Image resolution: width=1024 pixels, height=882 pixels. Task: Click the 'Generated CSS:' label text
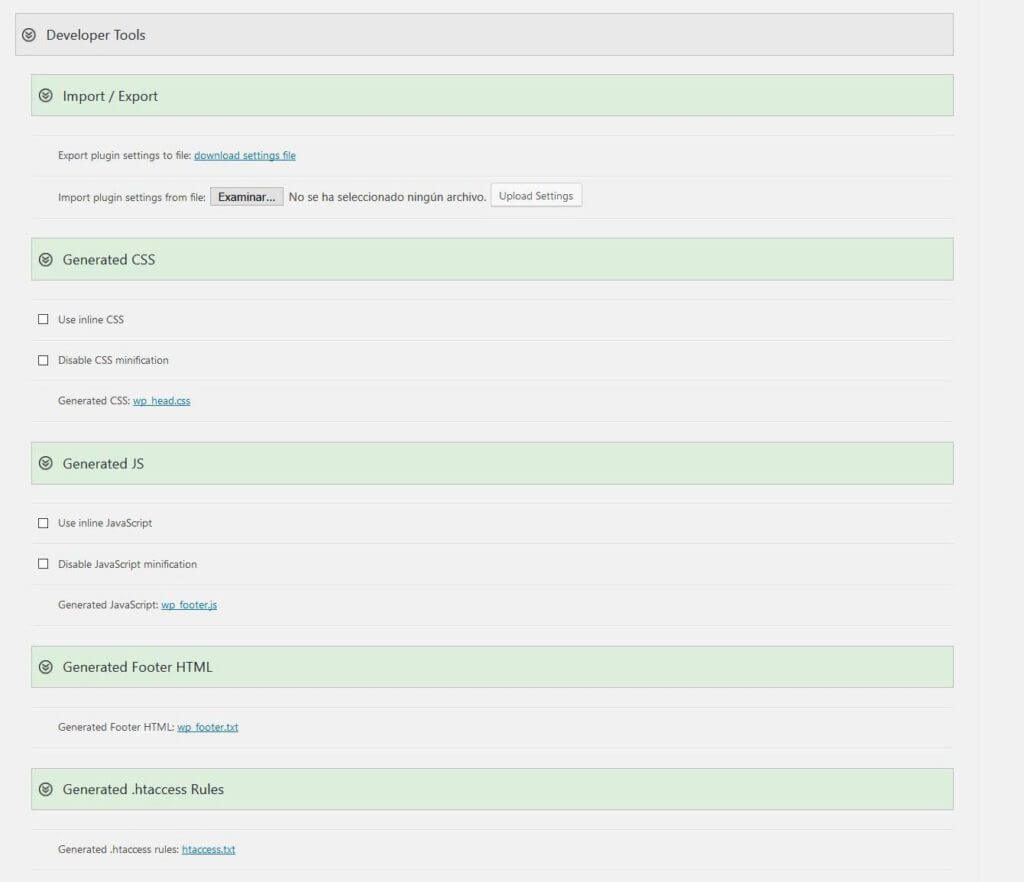93,401
